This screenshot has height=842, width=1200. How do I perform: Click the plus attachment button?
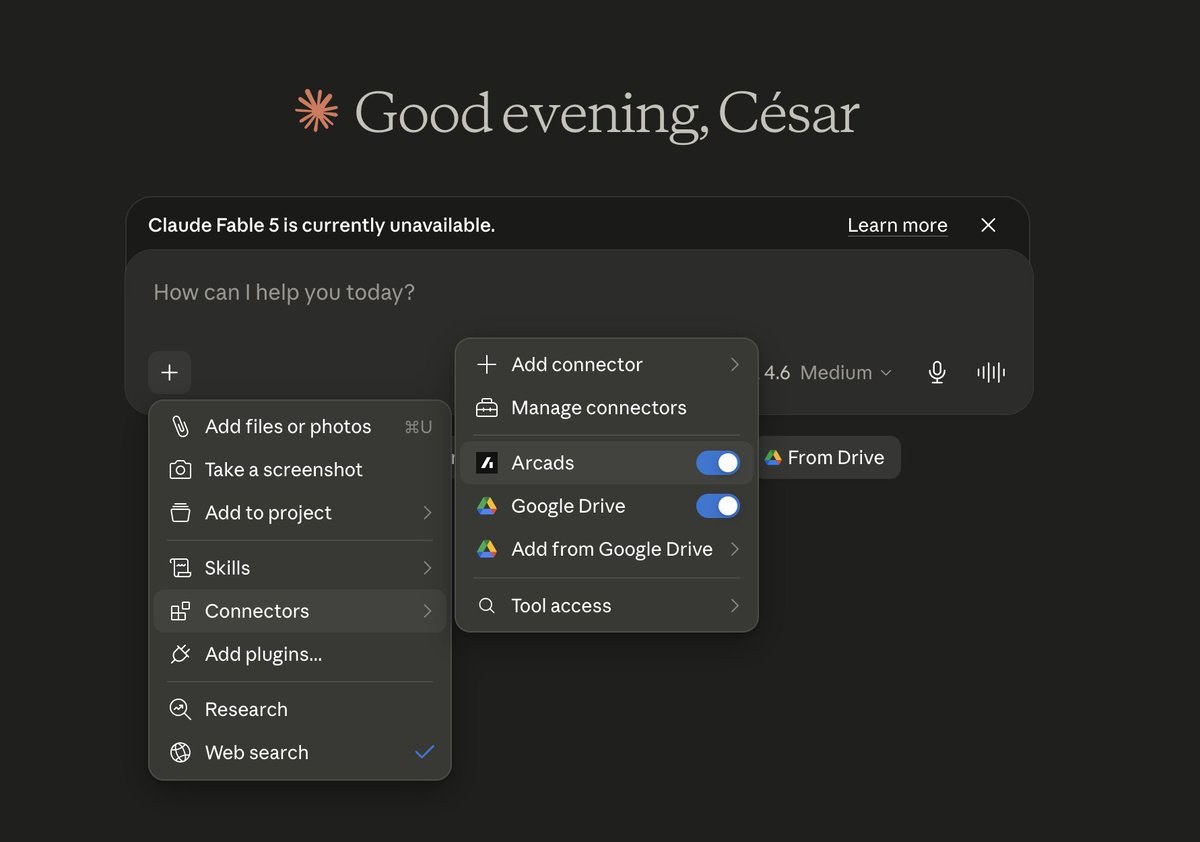pos(169,373)
